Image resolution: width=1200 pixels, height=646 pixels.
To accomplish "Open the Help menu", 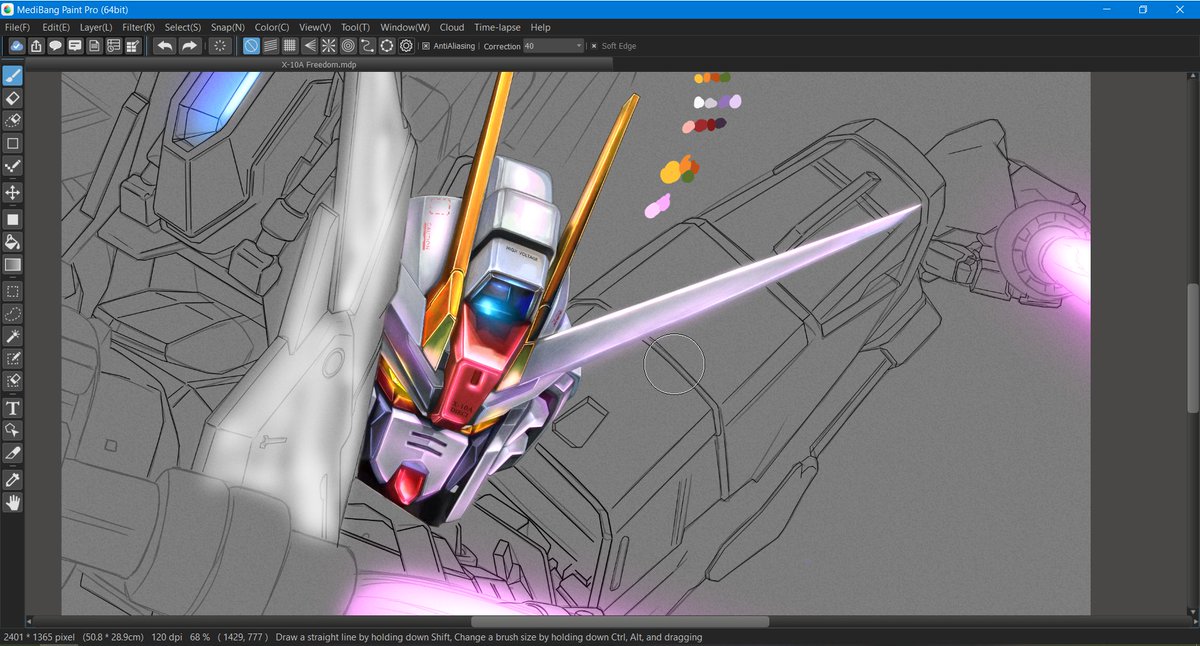I will click(540, 27).
